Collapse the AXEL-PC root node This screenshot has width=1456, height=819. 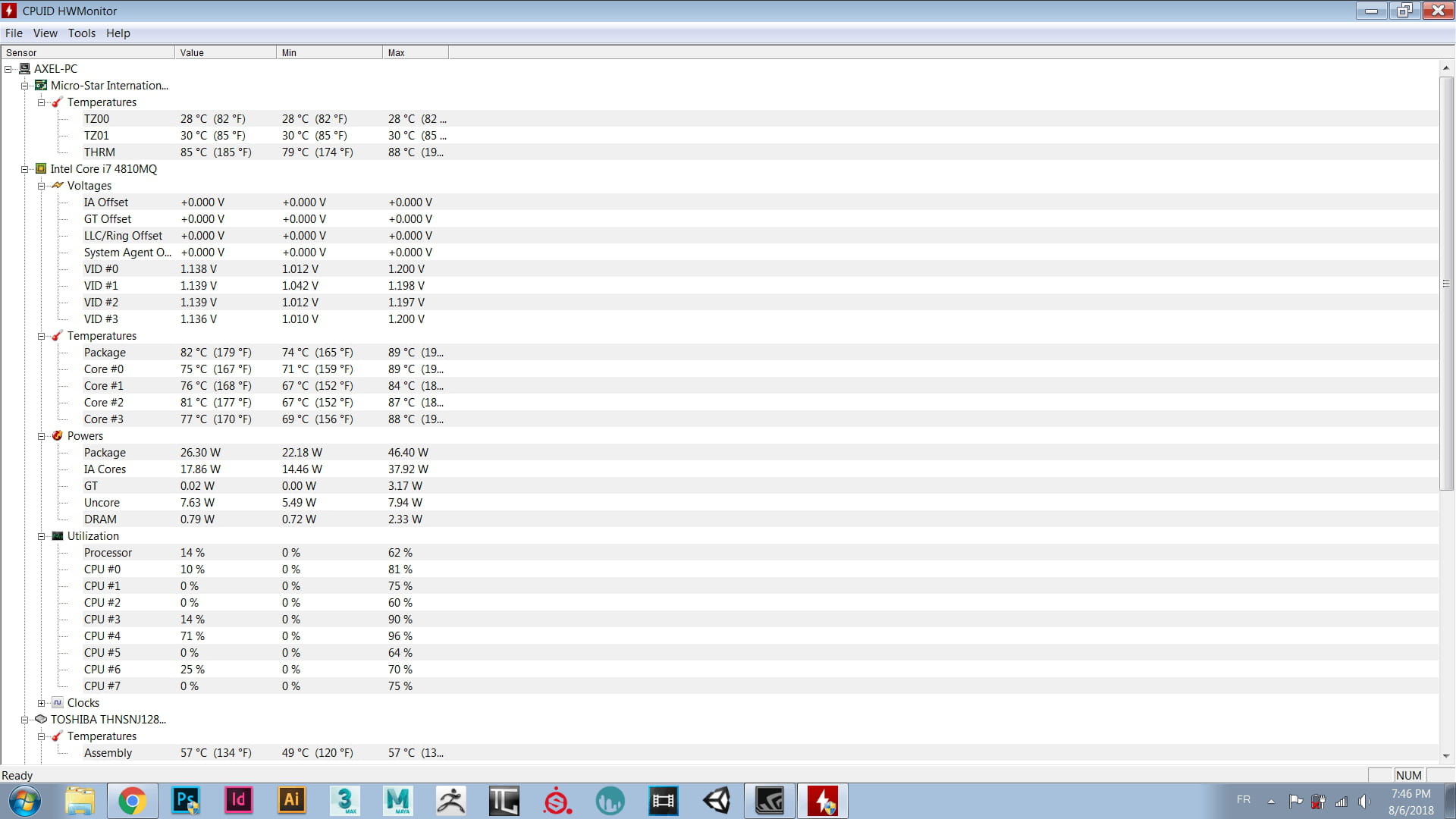click(8, 69)
